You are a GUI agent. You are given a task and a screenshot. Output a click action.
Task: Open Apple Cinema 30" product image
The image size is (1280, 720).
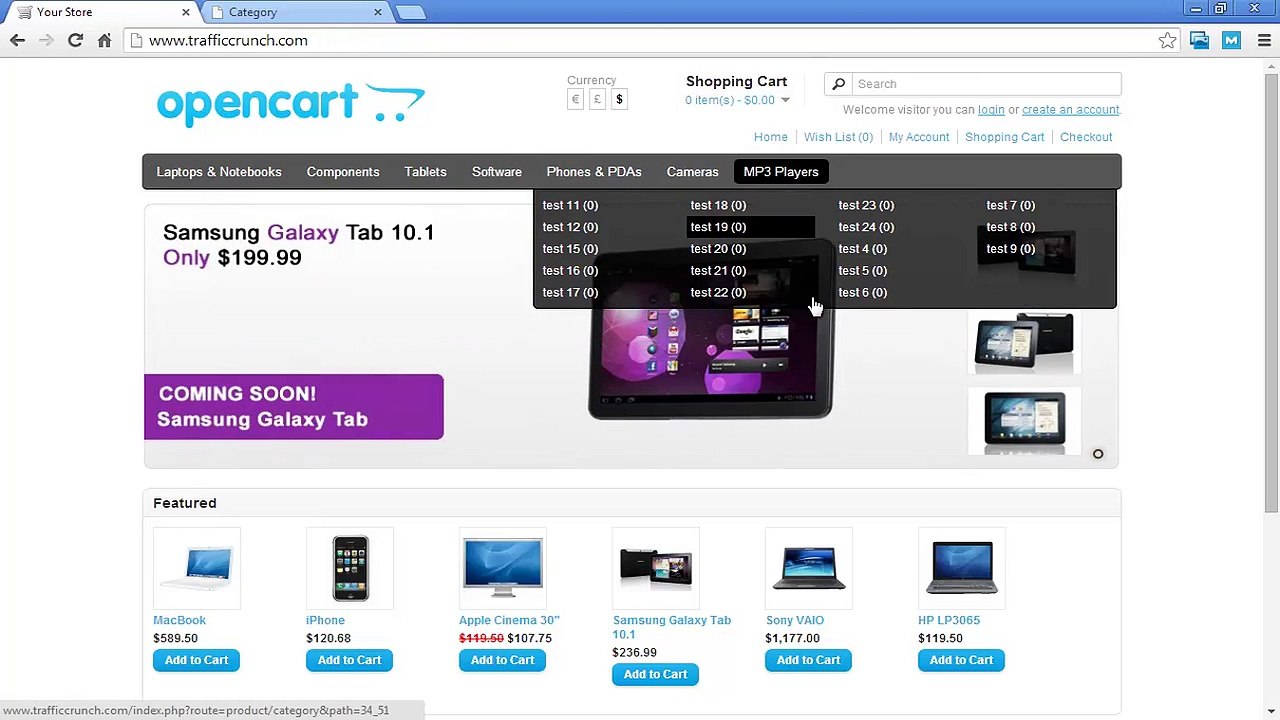pyautogui.click(x=503, y=568)
